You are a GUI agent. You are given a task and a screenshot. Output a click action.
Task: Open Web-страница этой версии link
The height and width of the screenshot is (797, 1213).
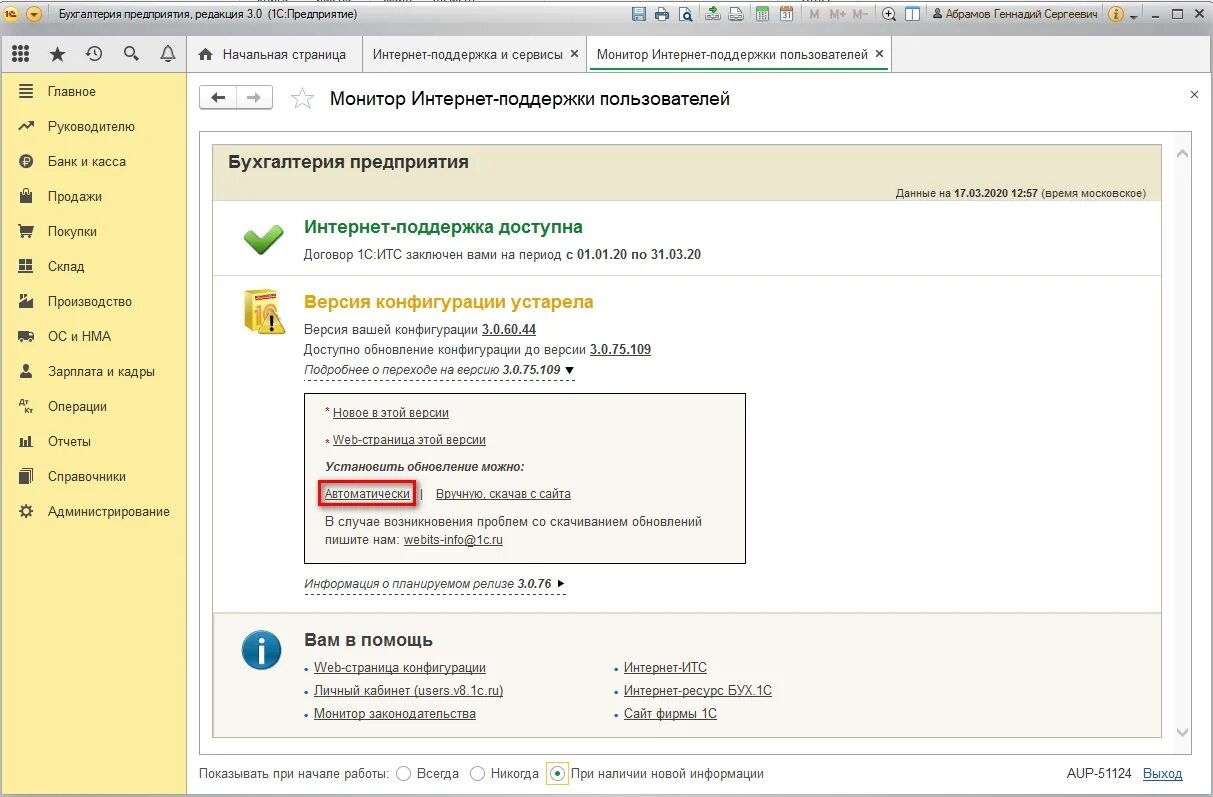[409, 439]
